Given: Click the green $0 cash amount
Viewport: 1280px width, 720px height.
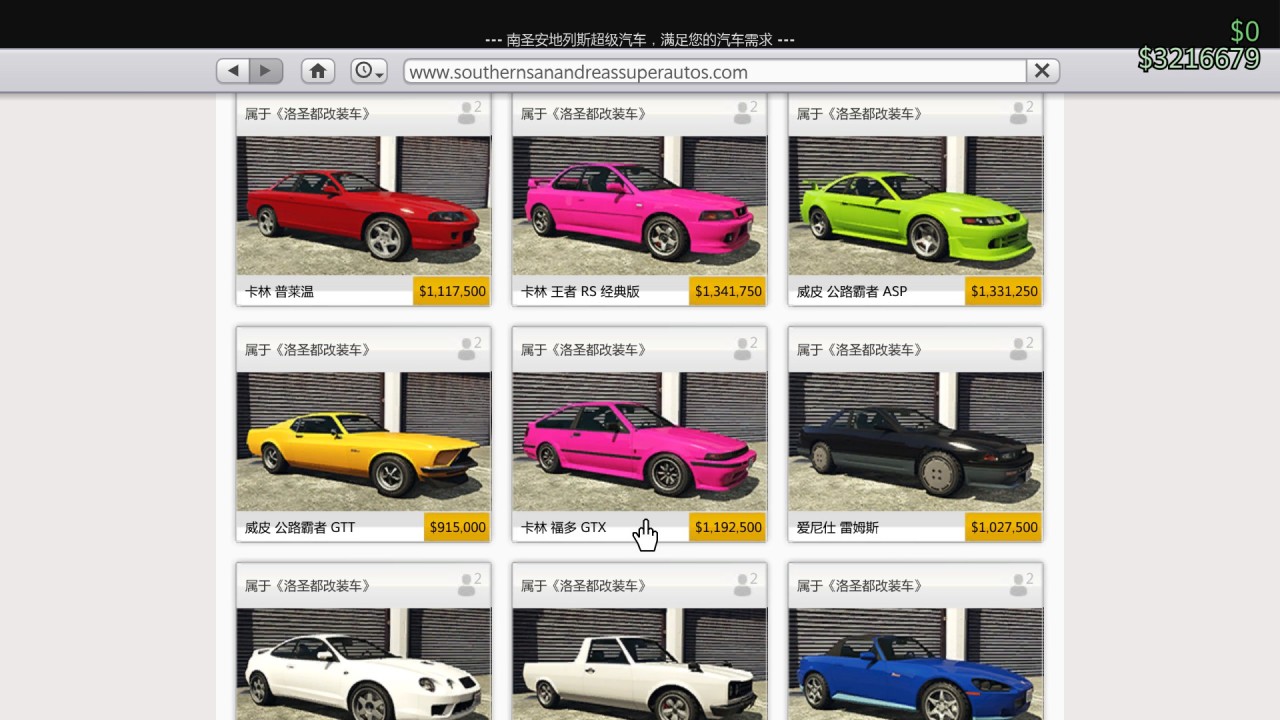Looking at the screenshot, I should point(1244,31).
